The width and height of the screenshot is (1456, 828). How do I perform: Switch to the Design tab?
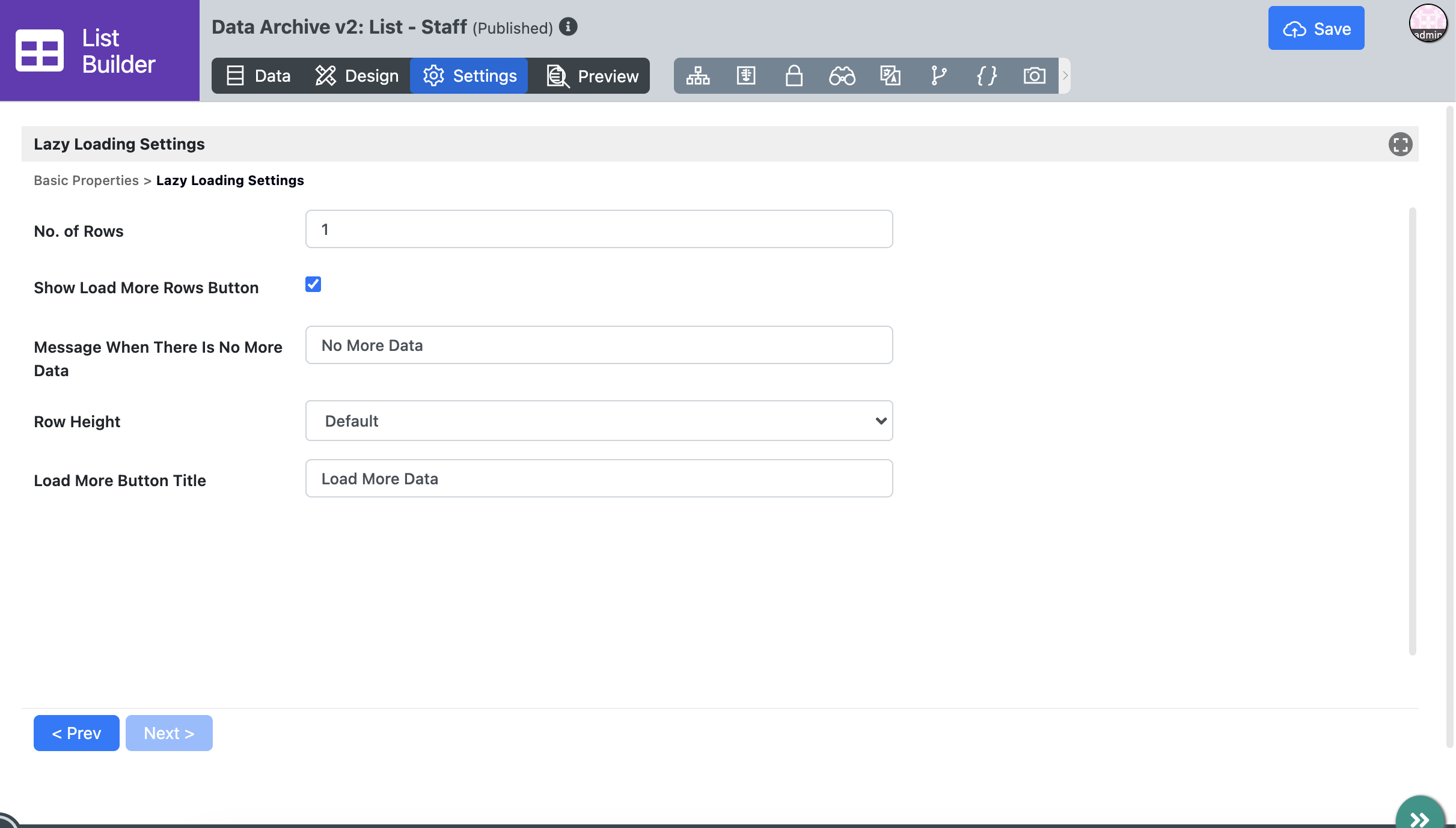pos(357,76)
